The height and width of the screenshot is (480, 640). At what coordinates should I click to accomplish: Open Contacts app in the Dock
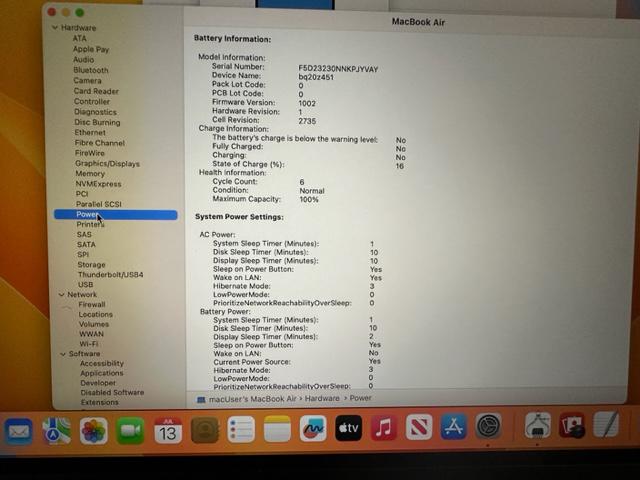pos(204,430)
